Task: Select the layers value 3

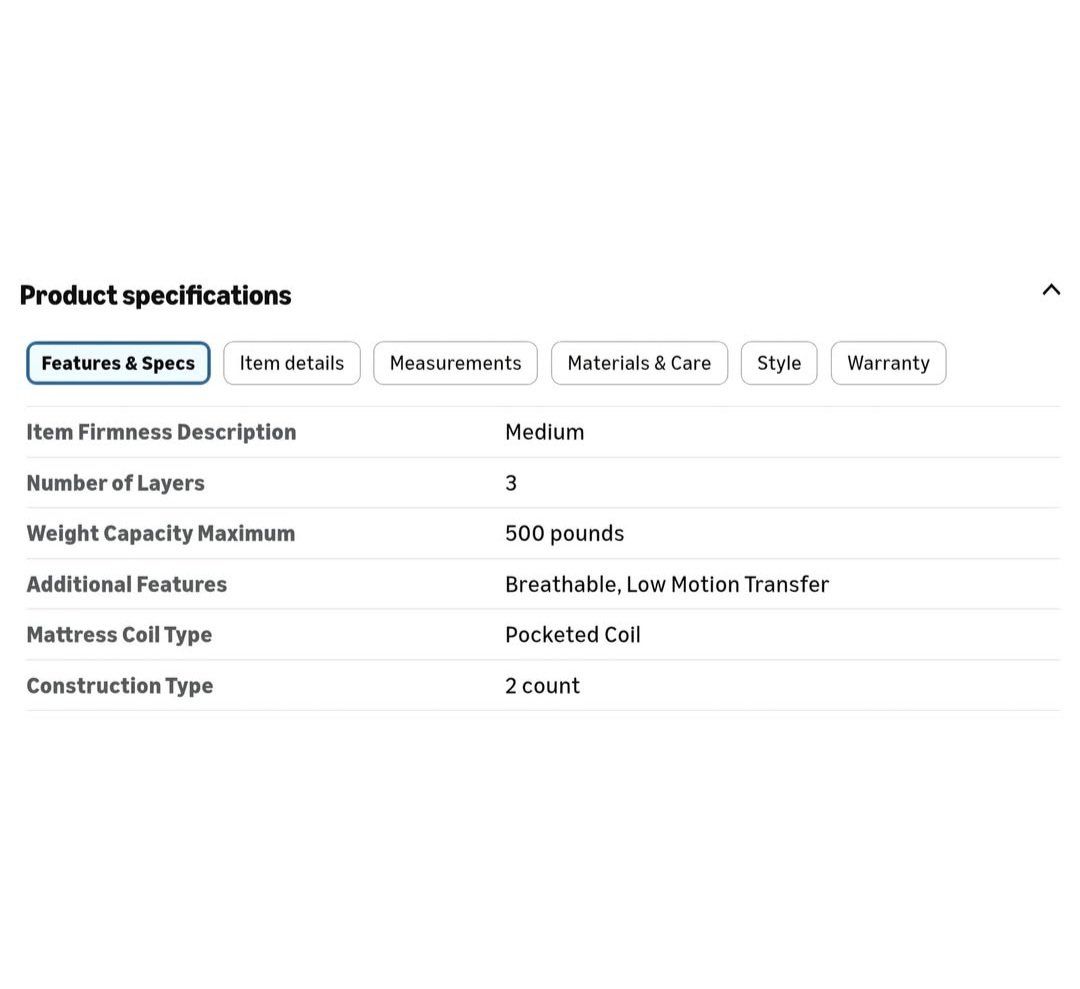Action: pos(510,483)
